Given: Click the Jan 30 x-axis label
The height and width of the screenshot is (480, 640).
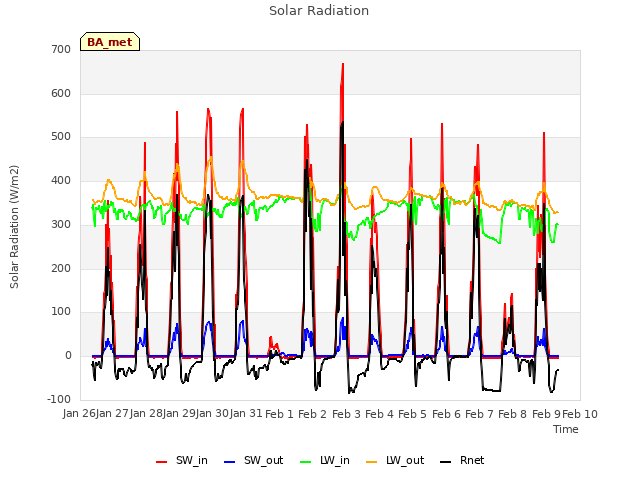Looking at the screenshot, I should 212,413.
